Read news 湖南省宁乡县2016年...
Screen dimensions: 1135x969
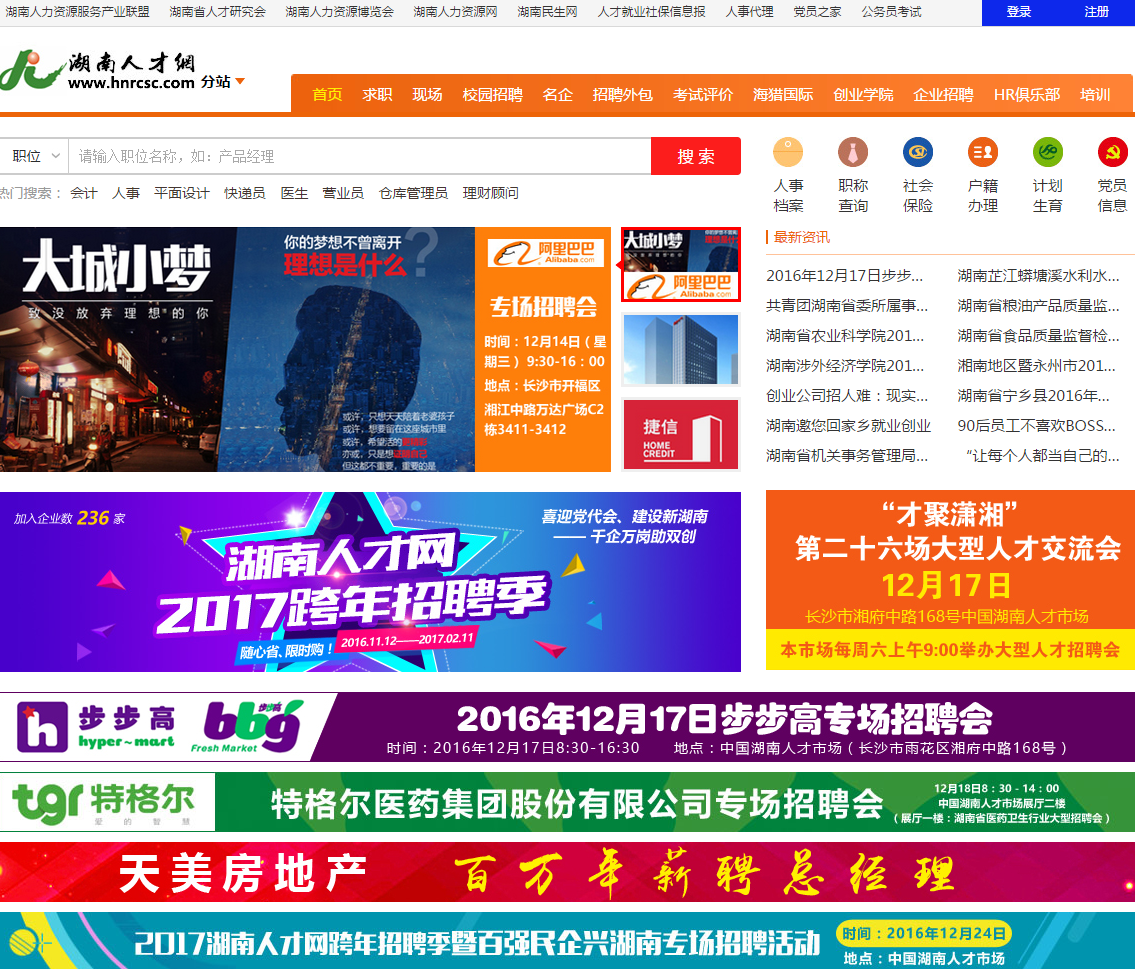(x=1033, y=396)
